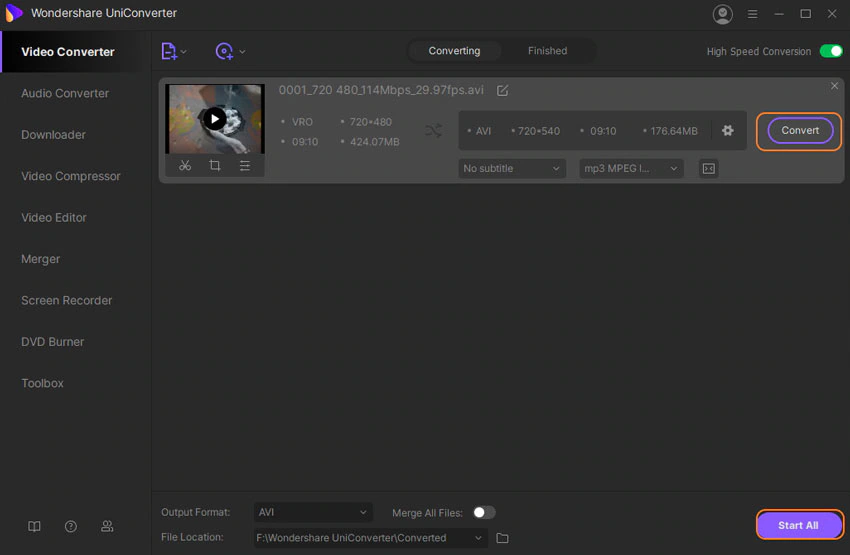Open the effects settings icon under thumbnail
Image resolution: width=850 pixels, height=555 pixels.
click(x=245, y=165)
